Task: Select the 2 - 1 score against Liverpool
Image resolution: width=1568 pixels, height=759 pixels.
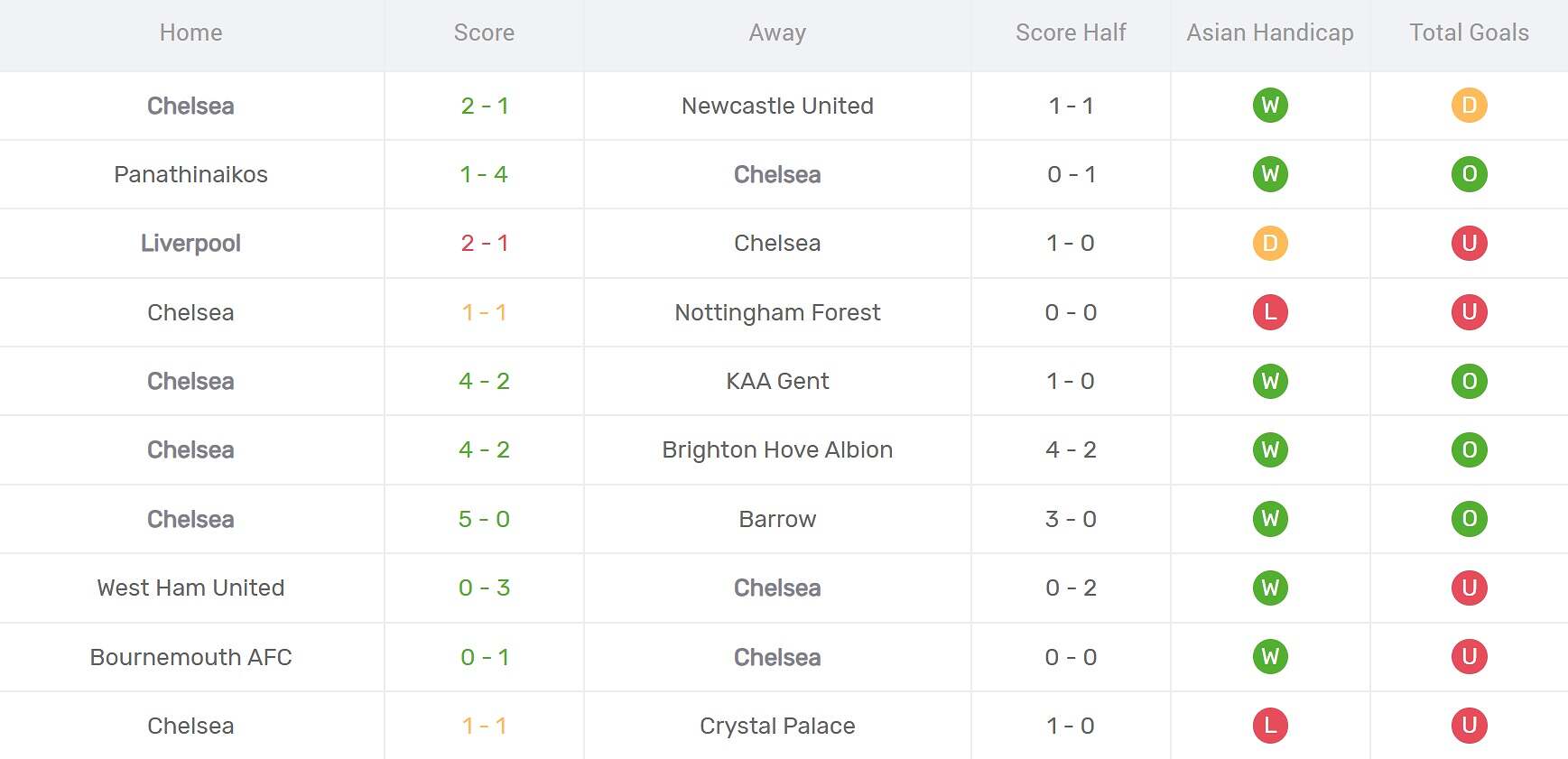Action: point(484,244)
